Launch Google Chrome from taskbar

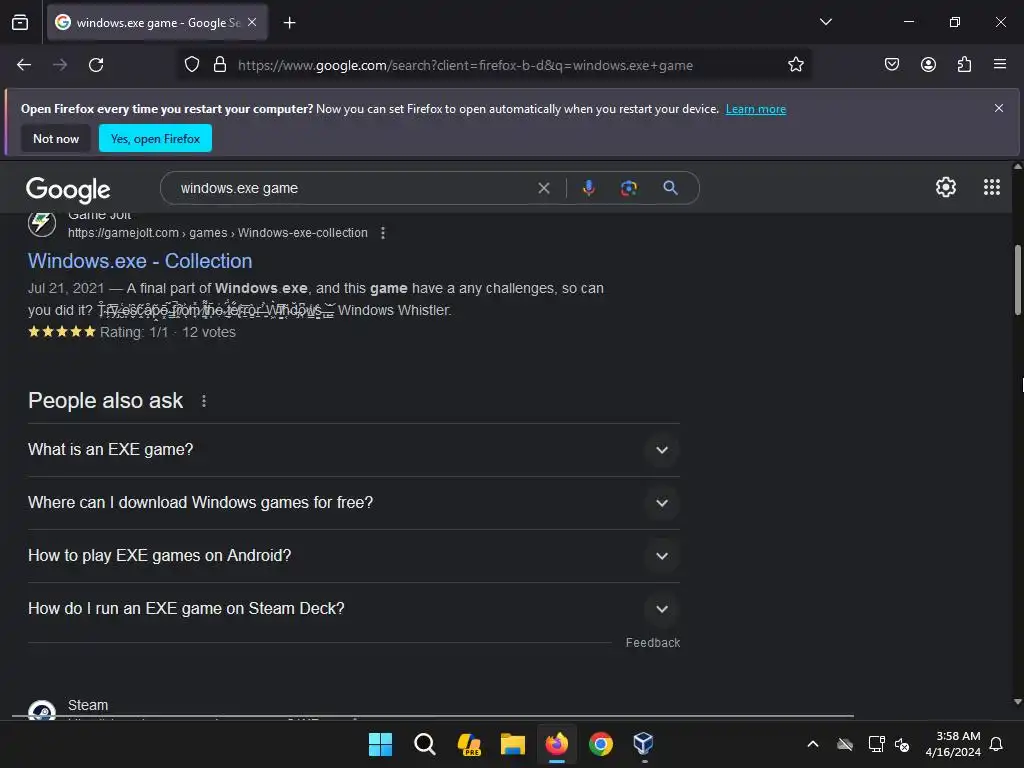[x=600, y=744]
